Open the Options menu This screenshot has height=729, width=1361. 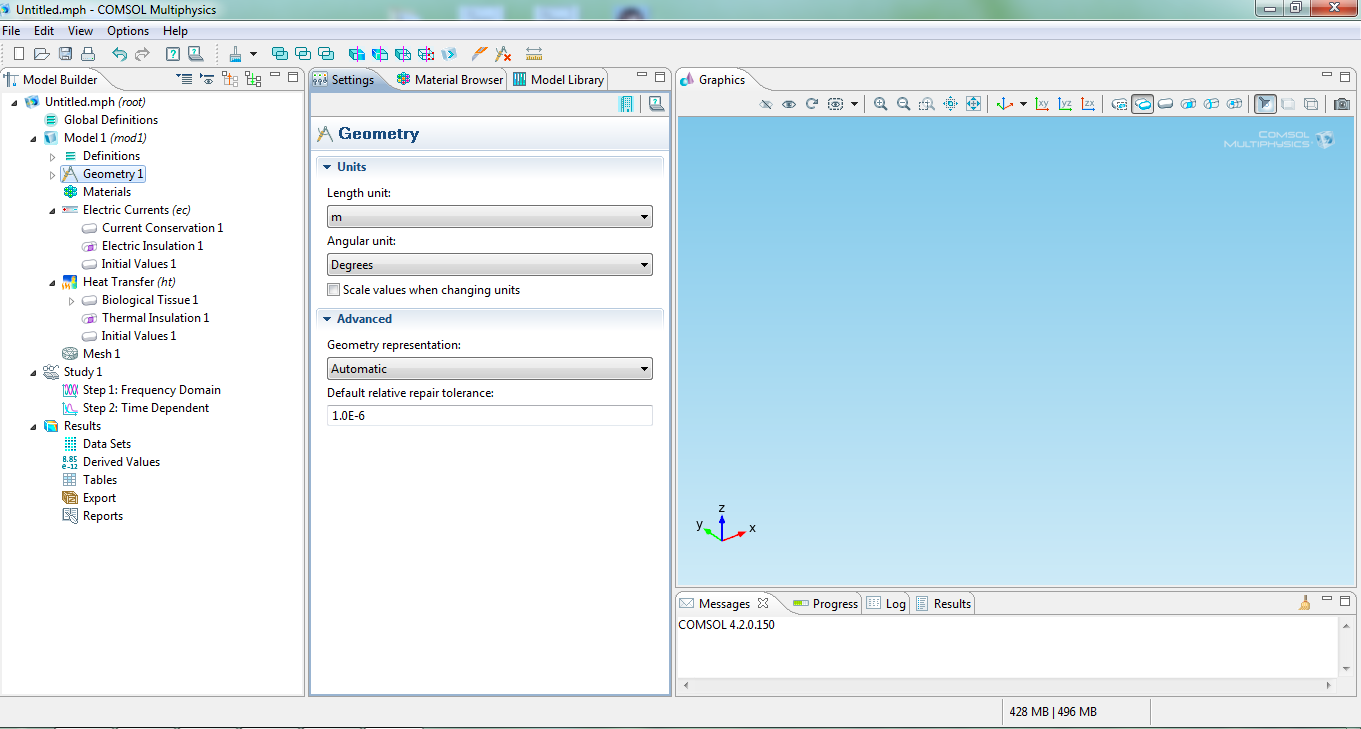pyautogui.click(x=128, y=31)
